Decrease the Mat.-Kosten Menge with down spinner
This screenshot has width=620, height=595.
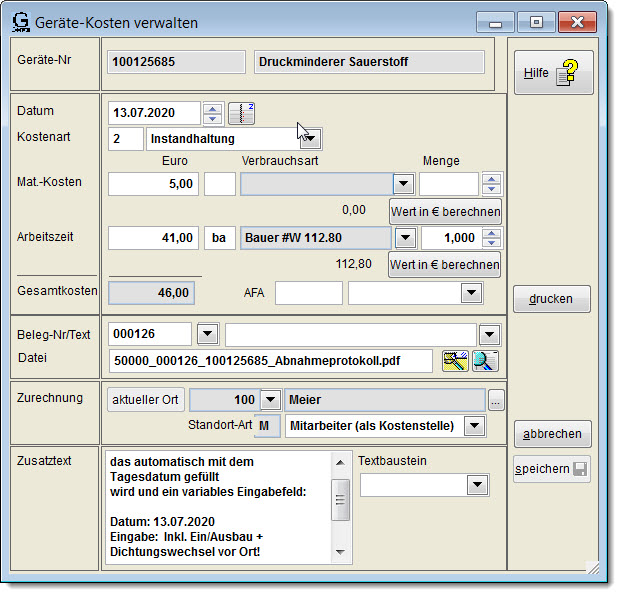(491, 189)
